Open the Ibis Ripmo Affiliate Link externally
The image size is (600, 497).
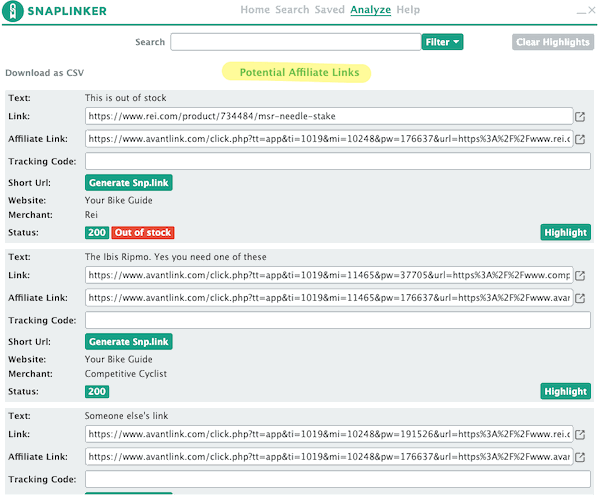coord(580,298)
